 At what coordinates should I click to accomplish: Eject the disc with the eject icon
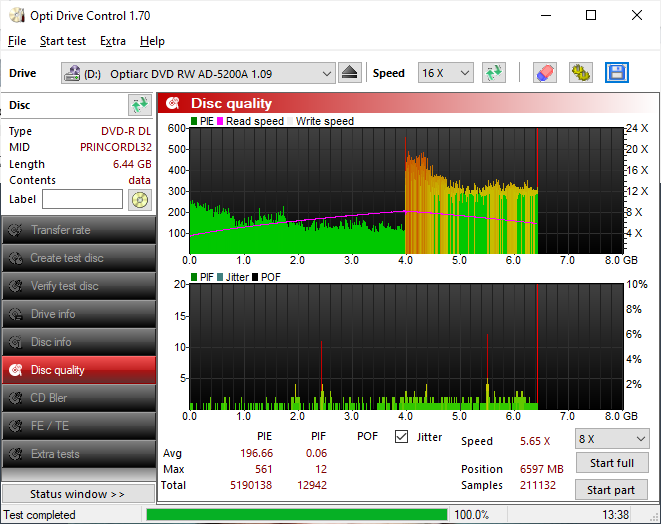[x=349, y=73]
